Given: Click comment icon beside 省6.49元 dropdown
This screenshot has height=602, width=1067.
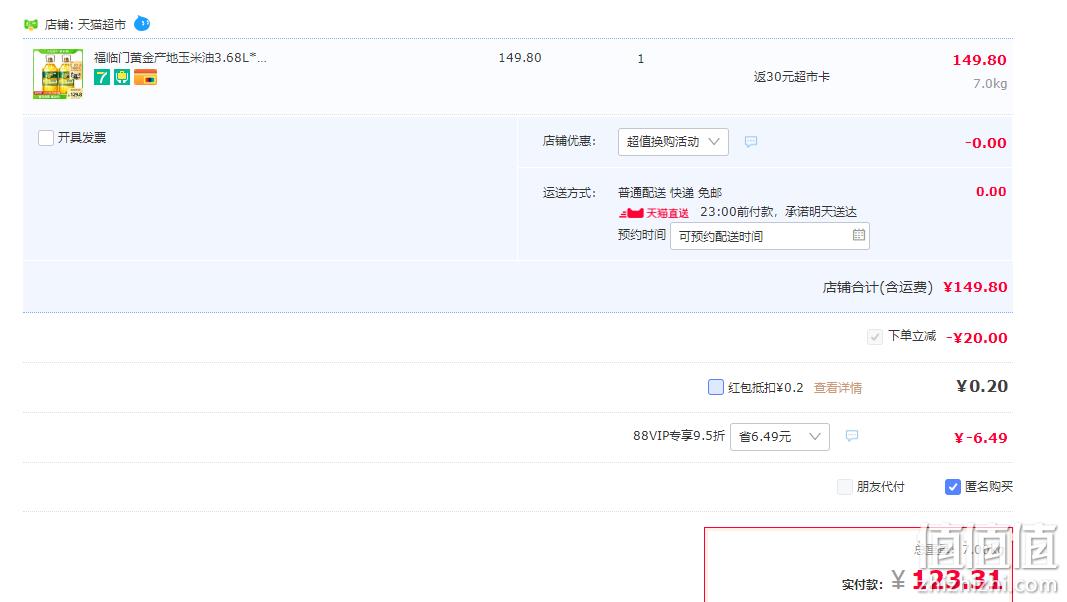Looking at the screenshot, I should (x=851, y=435).
